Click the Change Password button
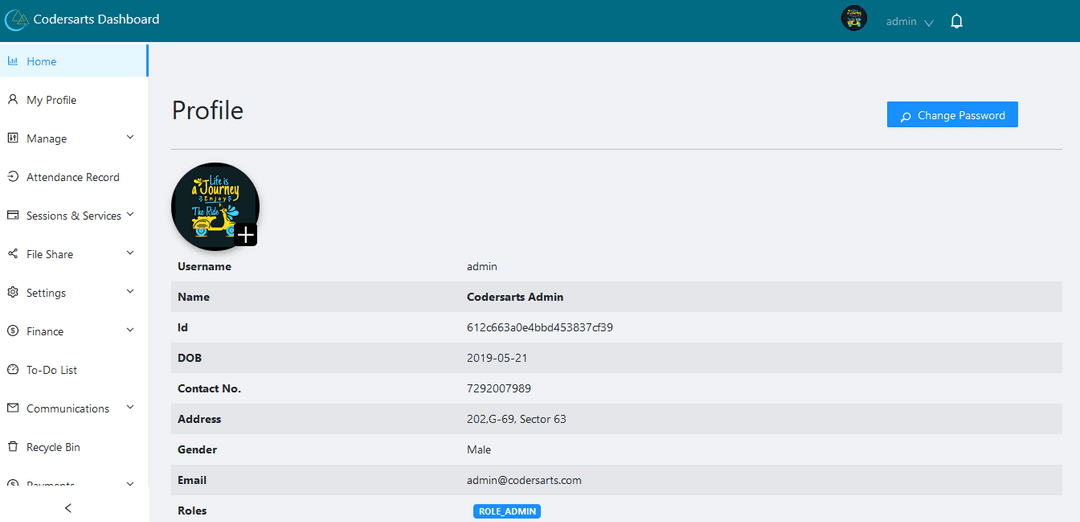 tap(952, 115)
